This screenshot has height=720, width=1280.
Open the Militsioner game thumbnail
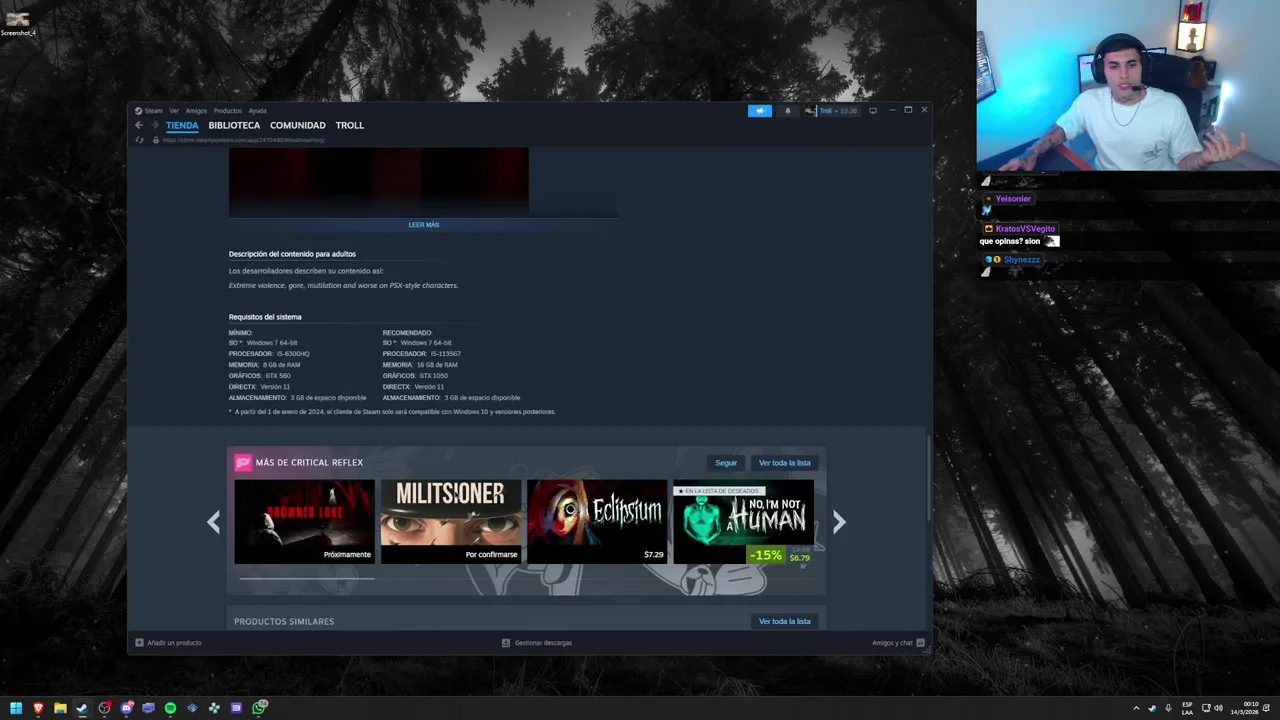click(x=451, y=521)
